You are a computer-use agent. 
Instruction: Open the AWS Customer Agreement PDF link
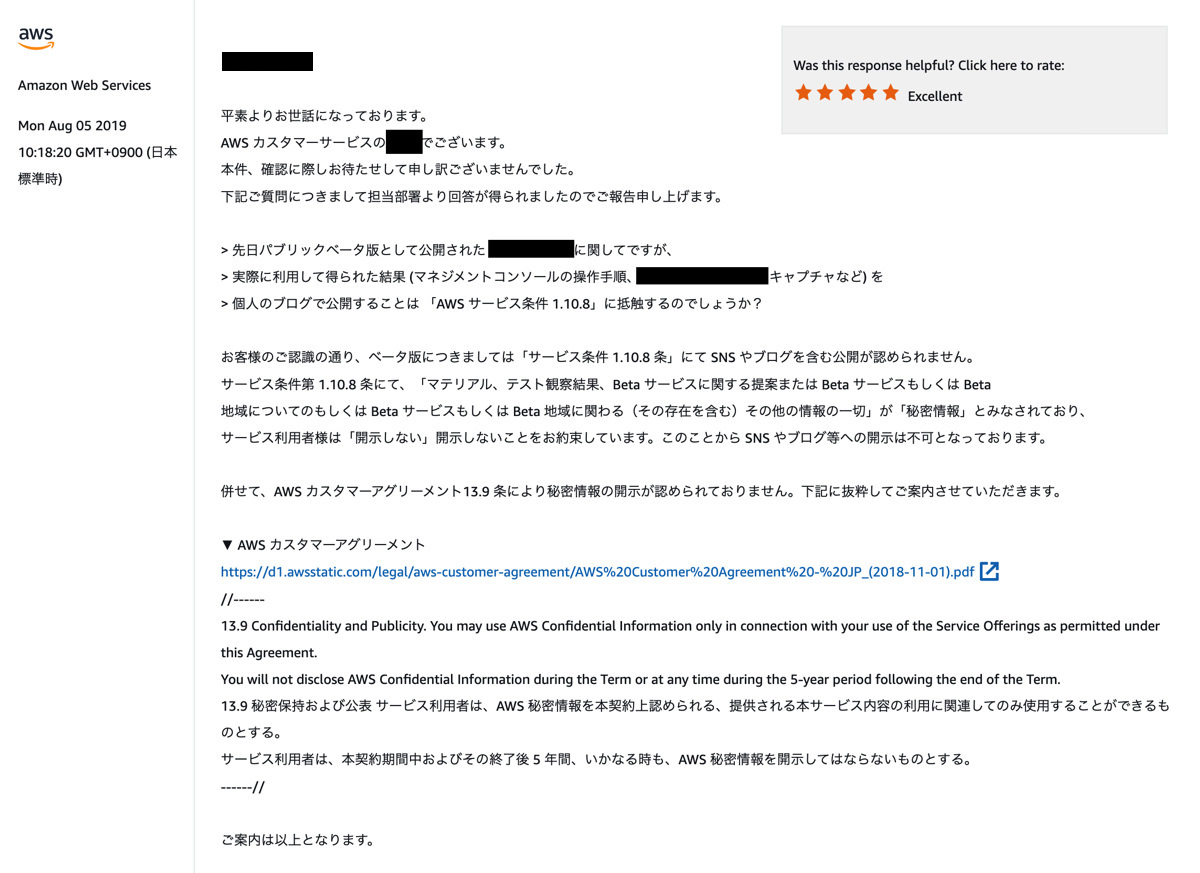[595, 571]
